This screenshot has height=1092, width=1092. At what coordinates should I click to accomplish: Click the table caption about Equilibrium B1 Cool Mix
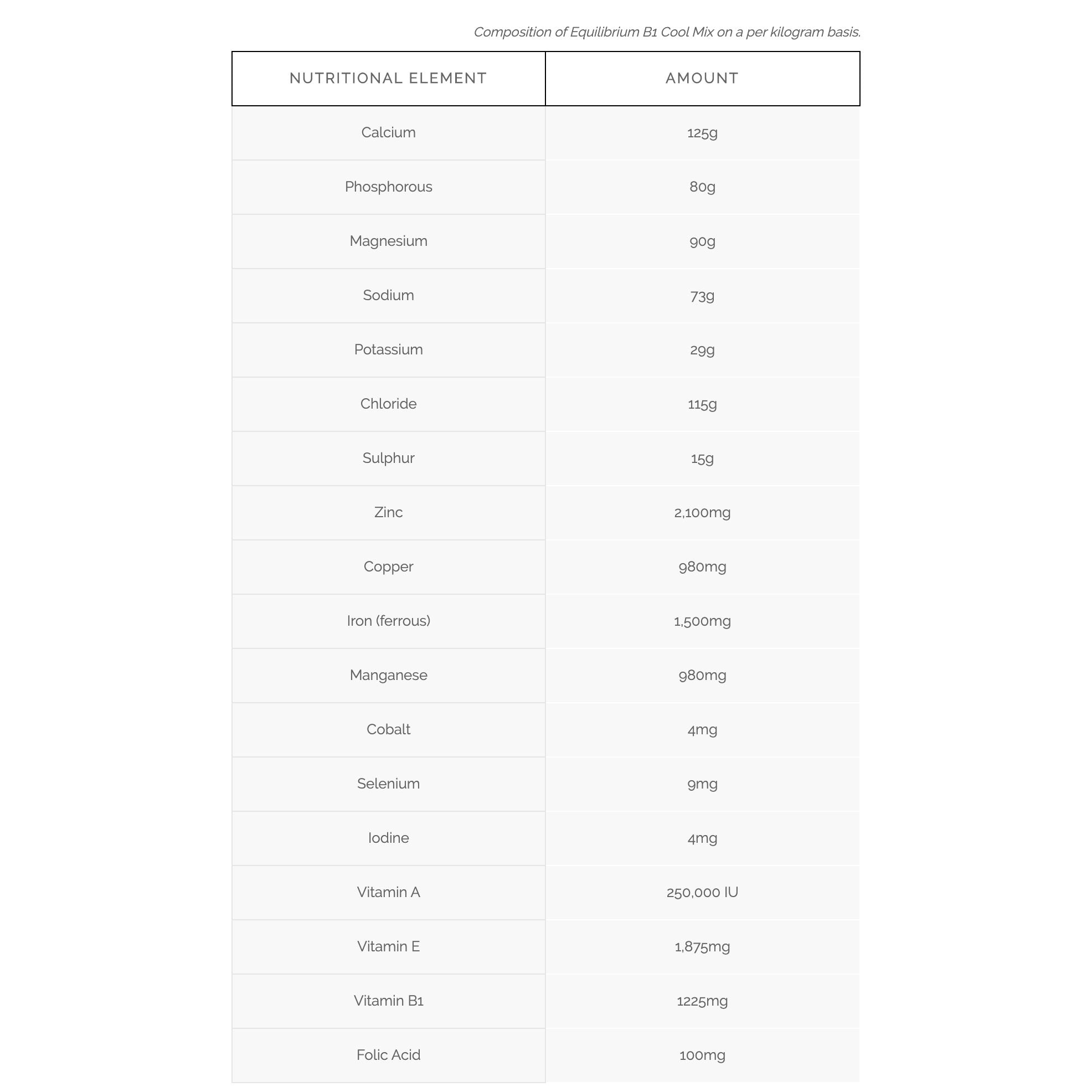(667, 32)
